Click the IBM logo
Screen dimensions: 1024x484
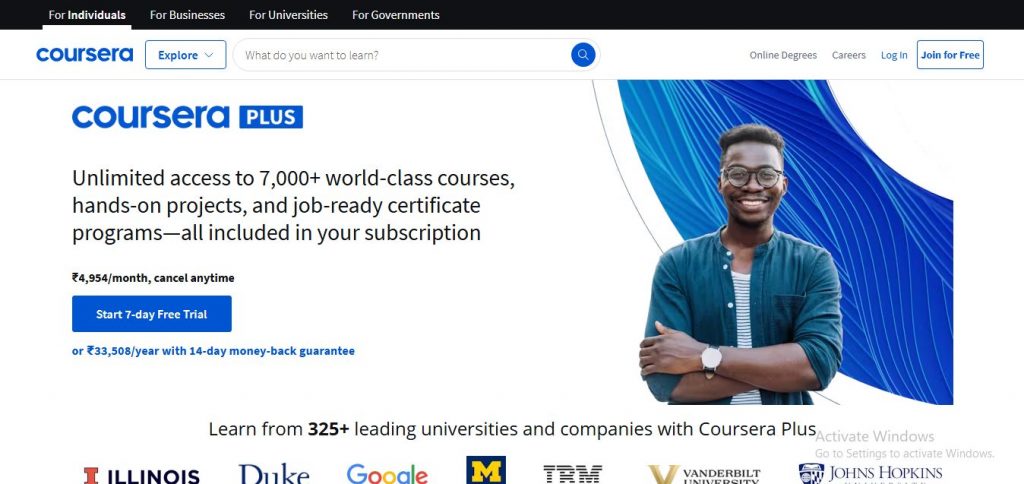(573, 474)
